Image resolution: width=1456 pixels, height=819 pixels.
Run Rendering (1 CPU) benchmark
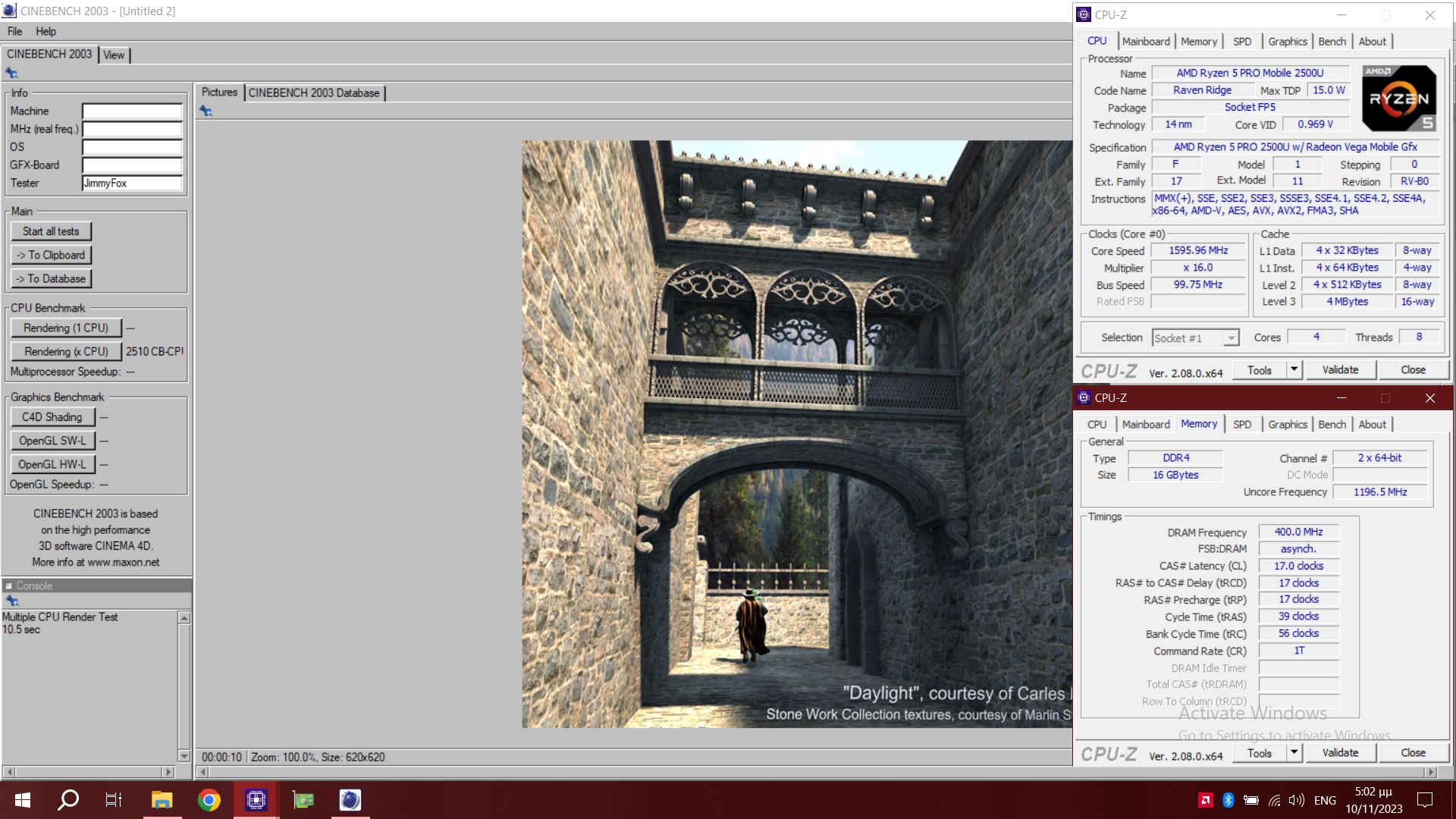[66, 328]
